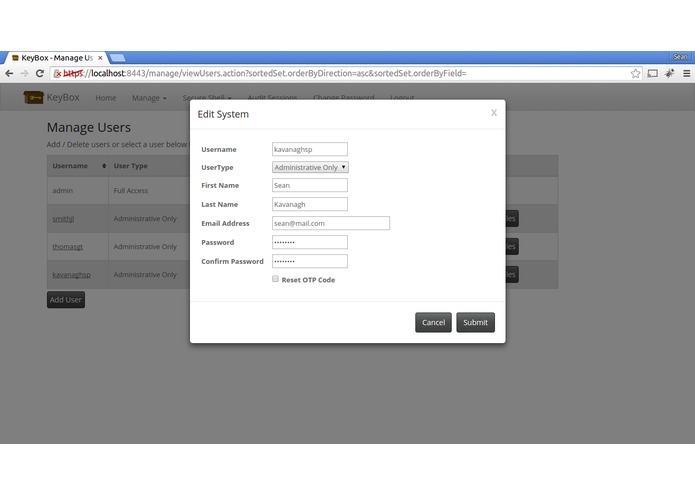Click the Cancel button
Viewport: 695px width, 494px height.
[433, 323]
